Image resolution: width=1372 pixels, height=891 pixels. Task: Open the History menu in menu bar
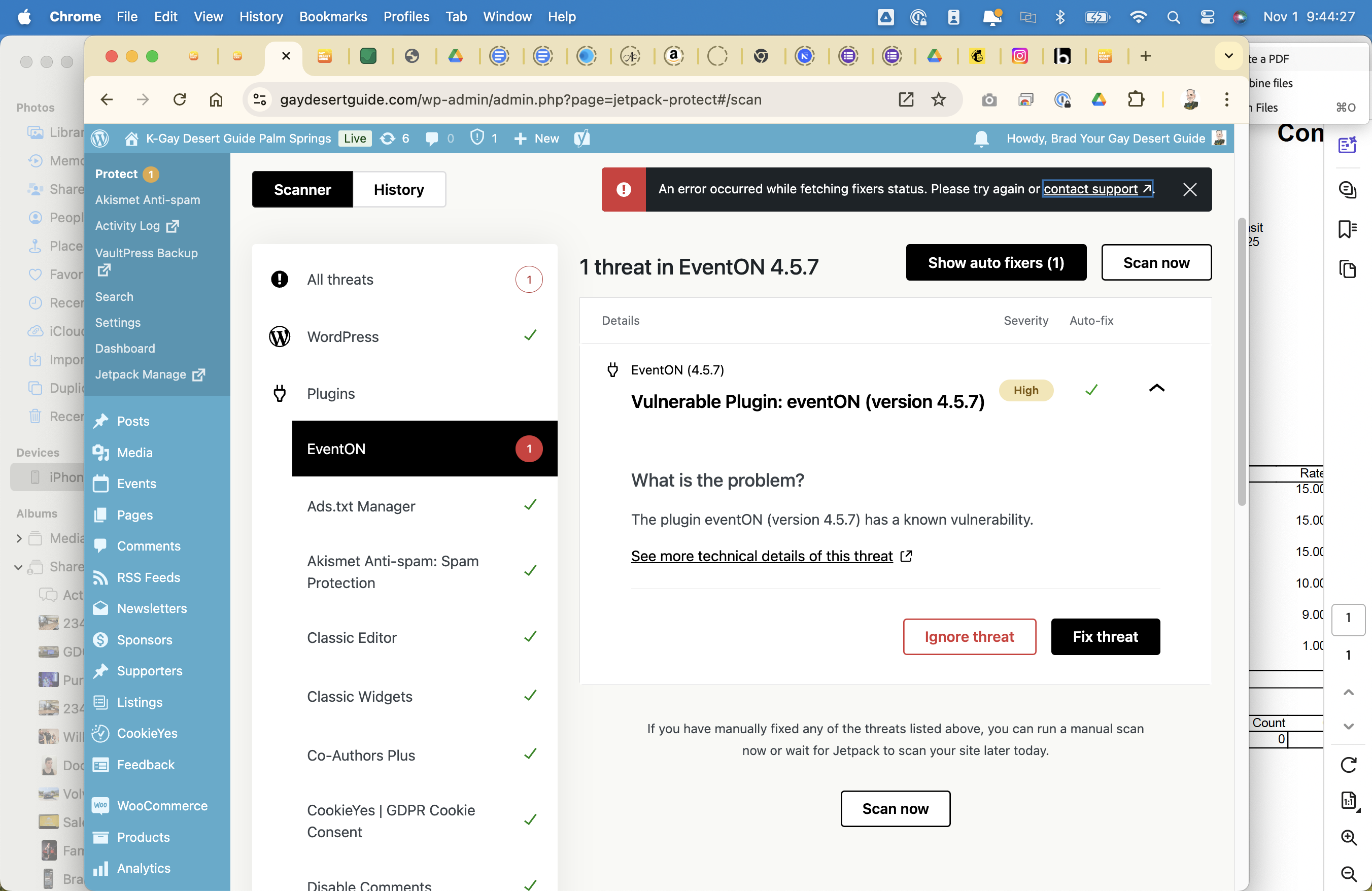[x=261, y=17]
